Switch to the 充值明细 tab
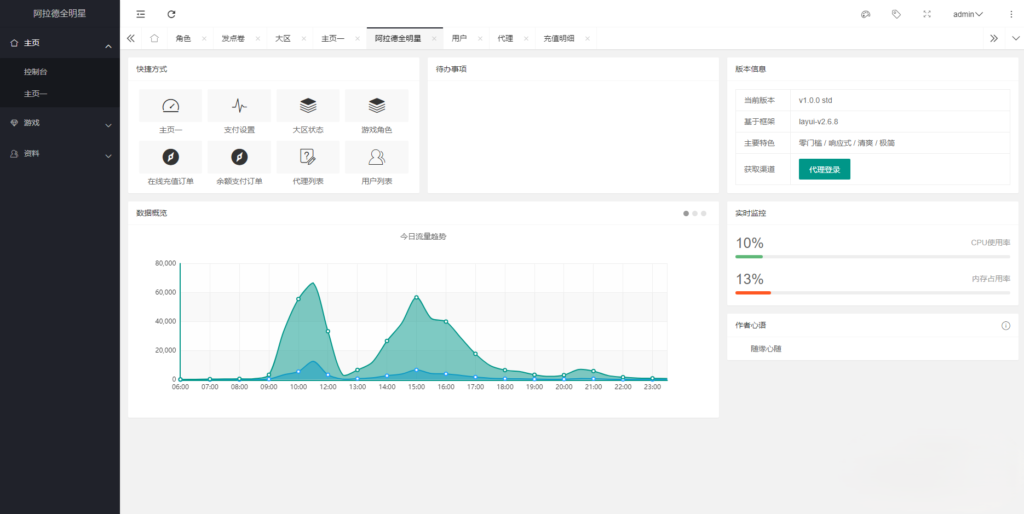Viewport: 1024px width, 514px height. (x=559, y=39)
